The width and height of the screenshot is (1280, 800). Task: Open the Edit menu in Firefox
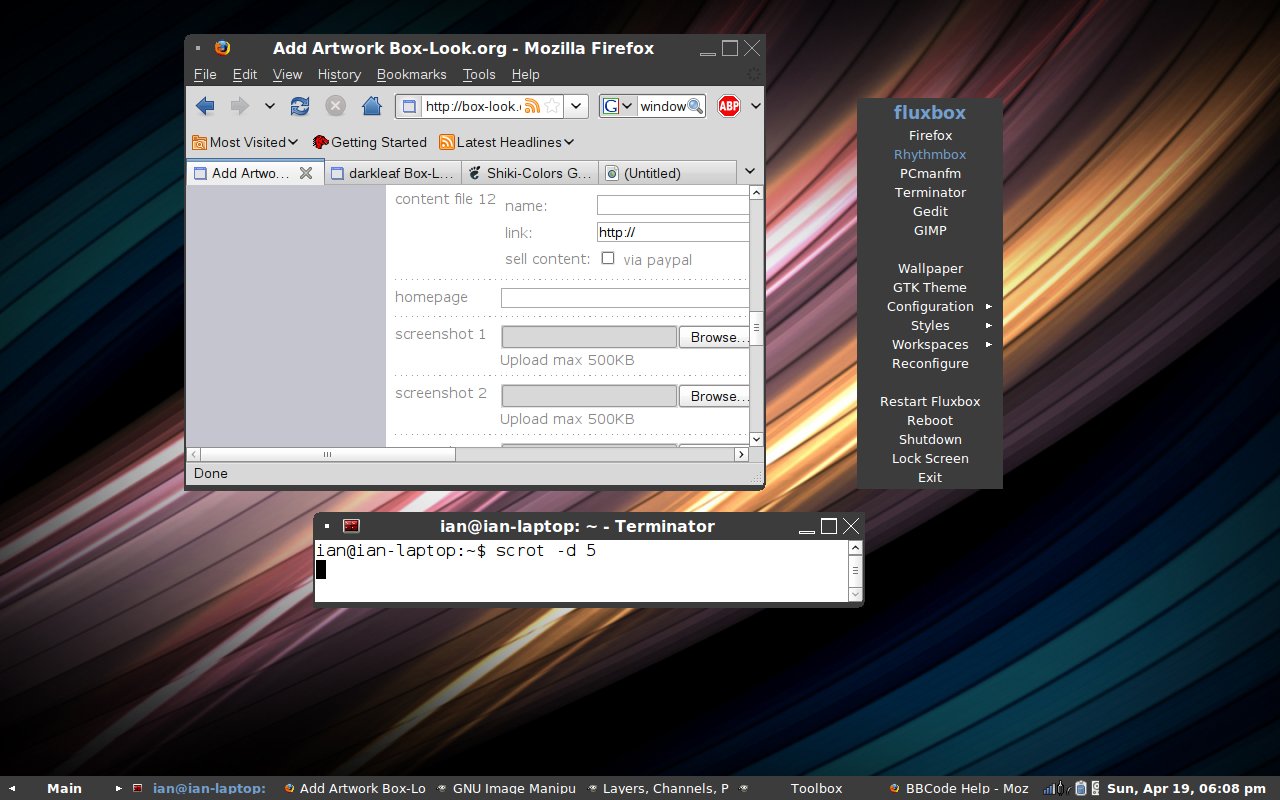click(x=245, y=74)
